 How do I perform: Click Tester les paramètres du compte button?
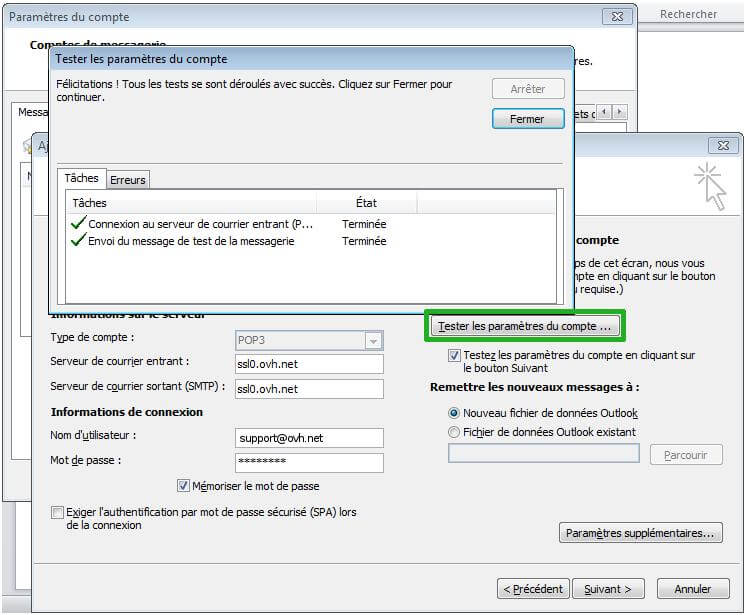click(525, 326)
